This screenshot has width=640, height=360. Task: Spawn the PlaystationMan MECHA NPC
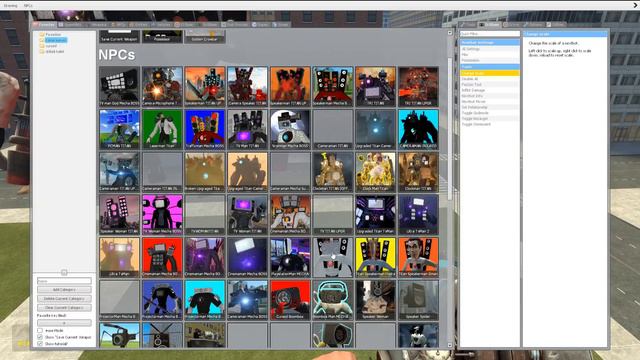[x=290, y=258]
